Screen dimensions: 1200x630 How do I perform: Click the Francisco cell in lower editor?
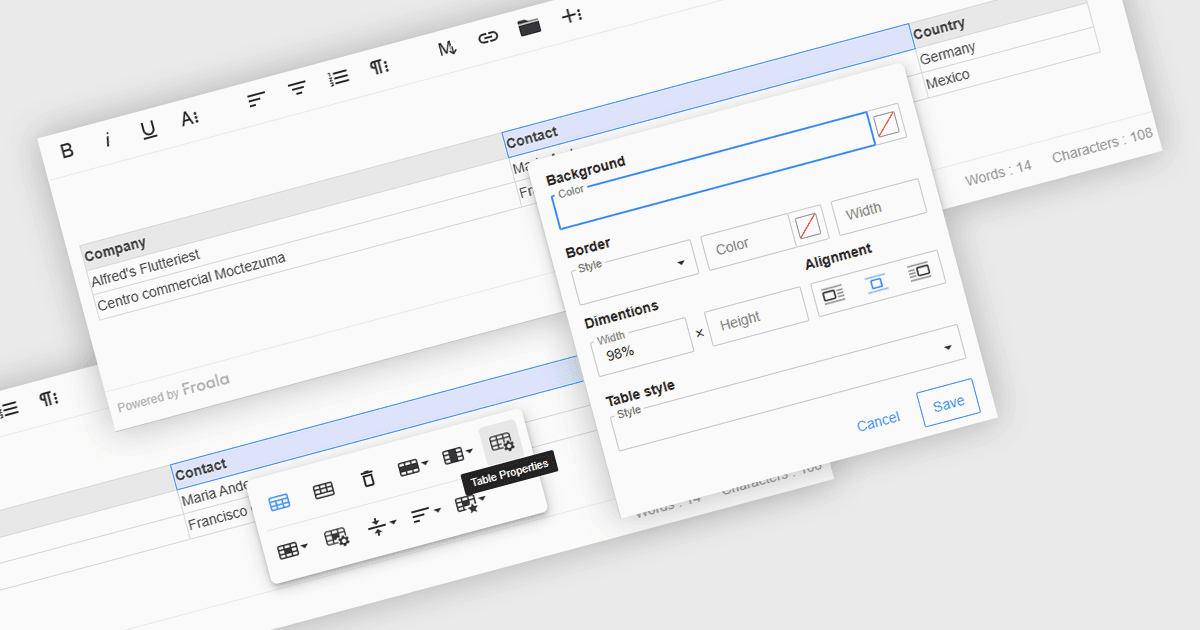(217, 518)
